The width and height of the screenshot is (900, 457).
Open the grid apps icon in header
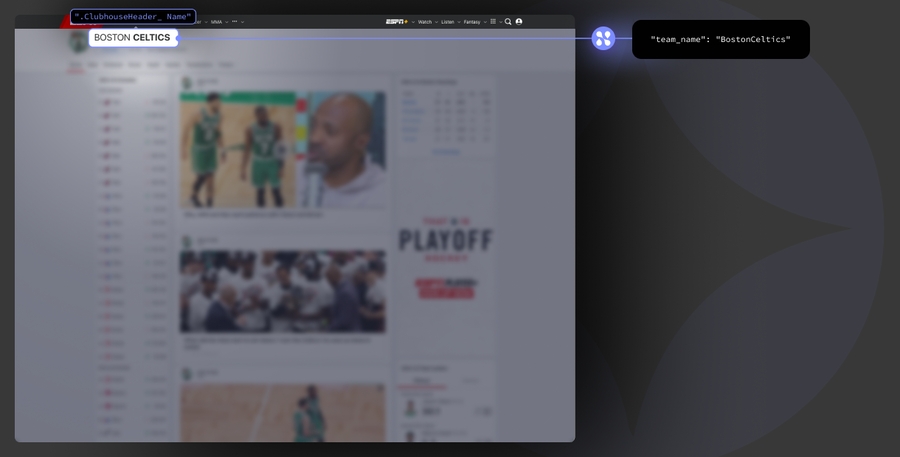(493, 21)
